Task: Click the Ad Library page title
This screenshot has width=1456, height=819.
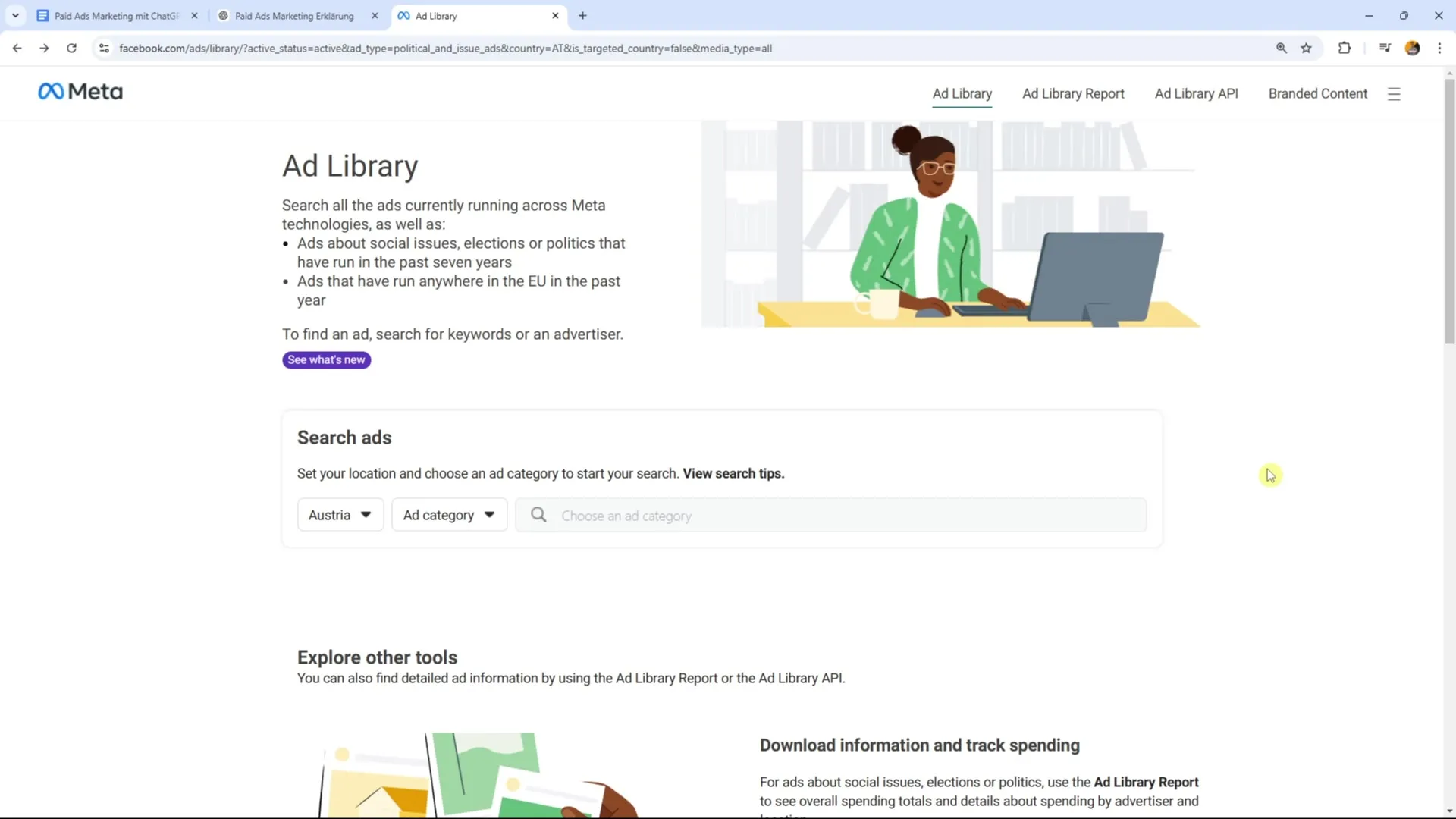Action: pos(350,166)
